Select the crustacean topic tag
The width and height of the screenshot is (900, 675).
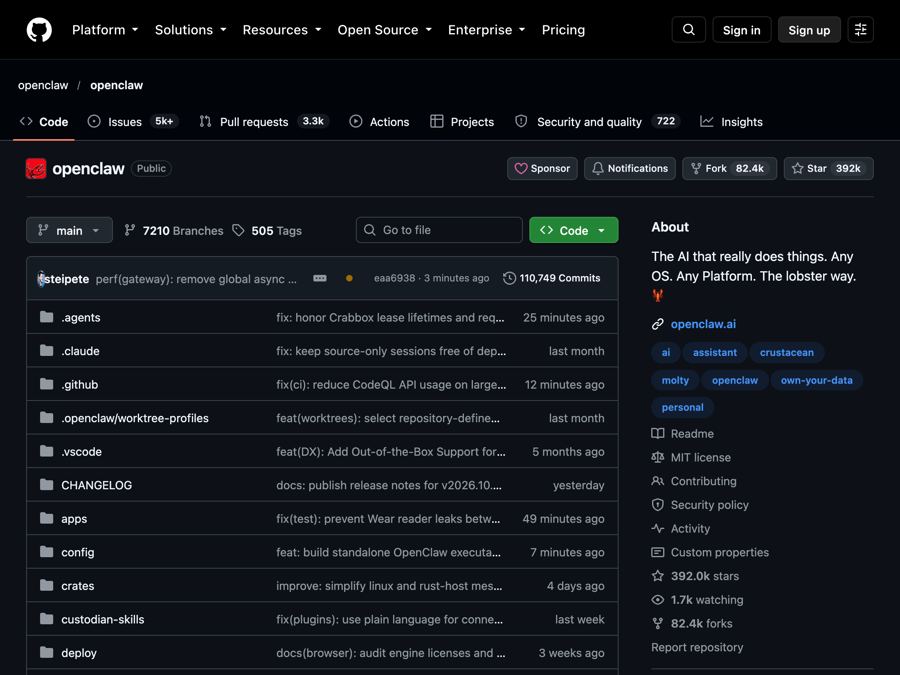786,352
